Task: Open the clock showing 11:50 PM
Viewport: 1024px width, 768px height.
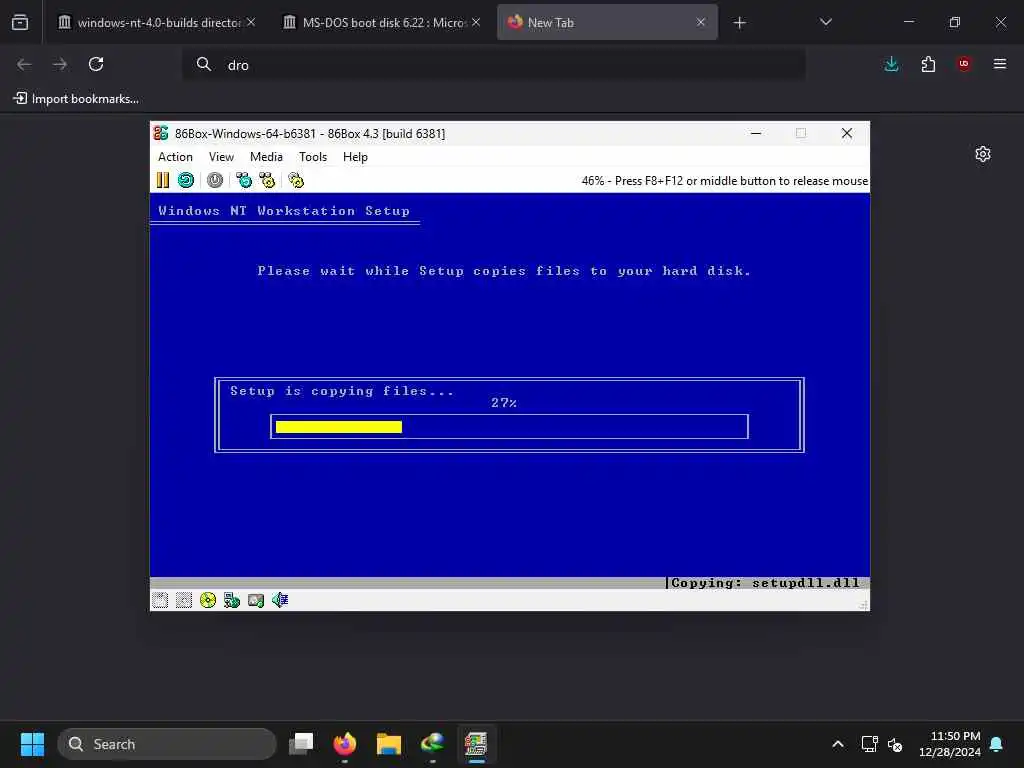Action: [x=950, y=744]
